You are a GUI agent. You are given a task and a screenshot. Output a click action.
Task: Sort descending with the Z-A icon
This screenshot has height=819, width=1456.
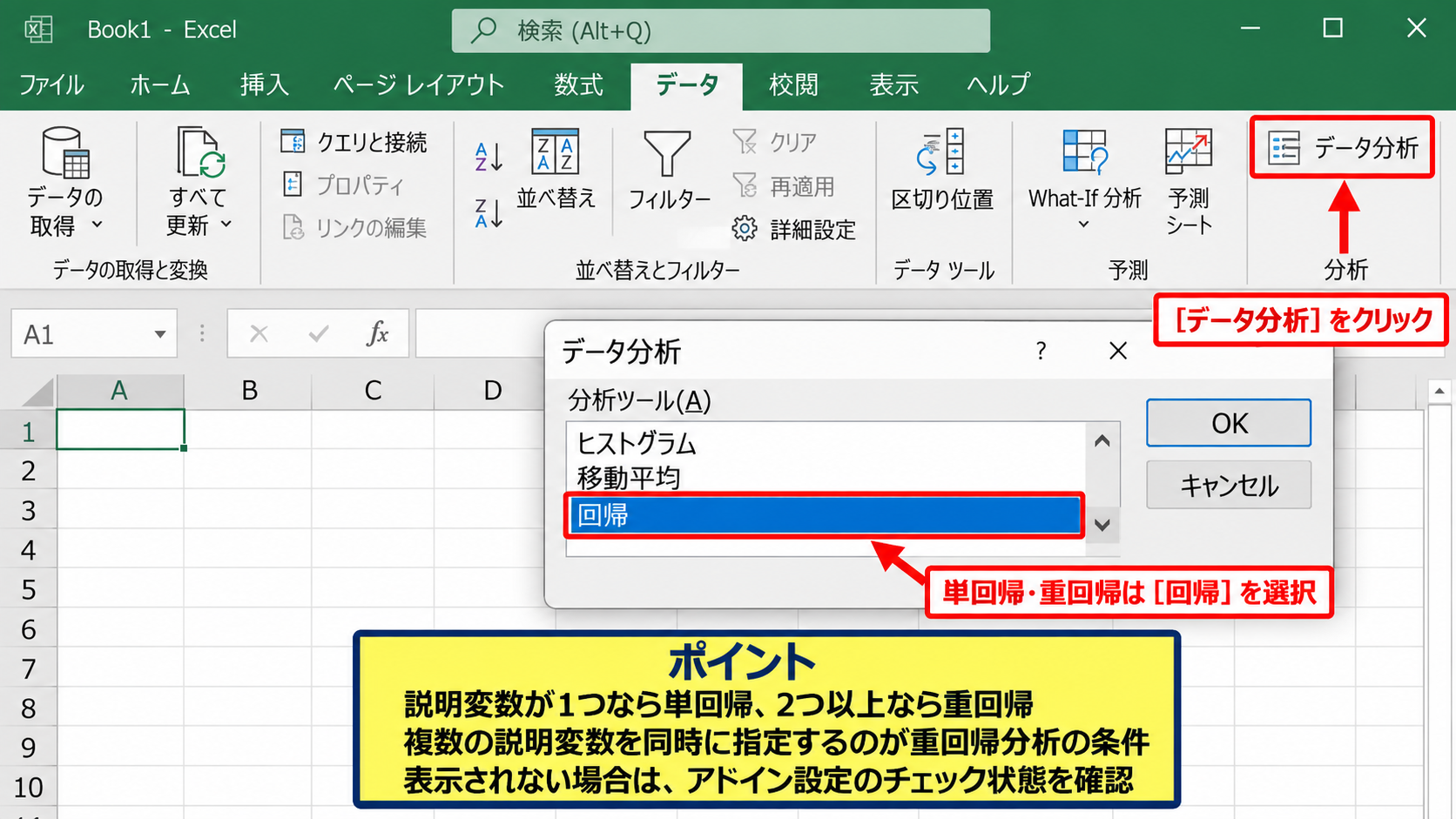pyautogui.click(x=489, y=213)
